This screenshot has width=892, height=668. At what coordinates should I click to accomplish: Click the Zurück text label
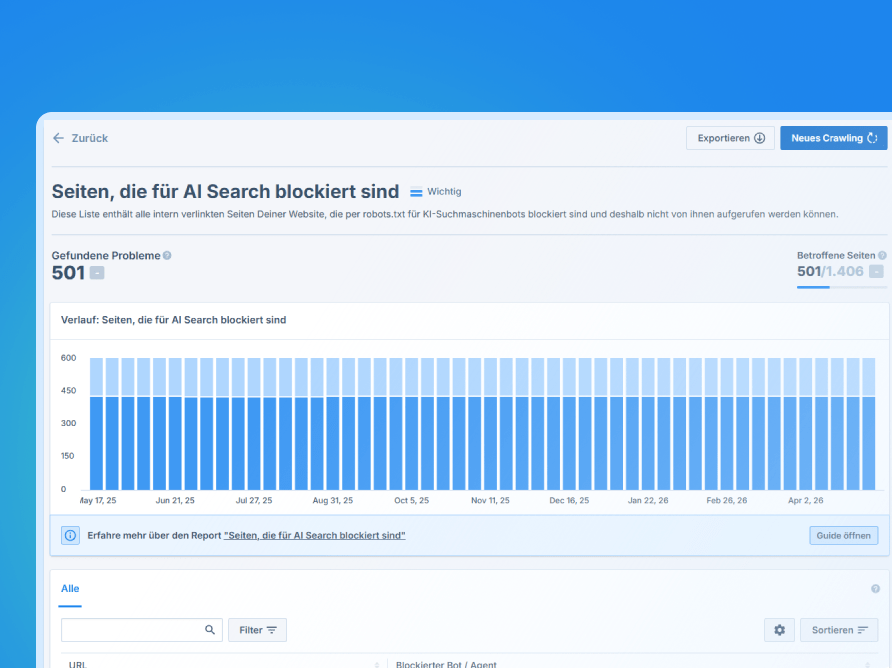click(x=90, y=138)
